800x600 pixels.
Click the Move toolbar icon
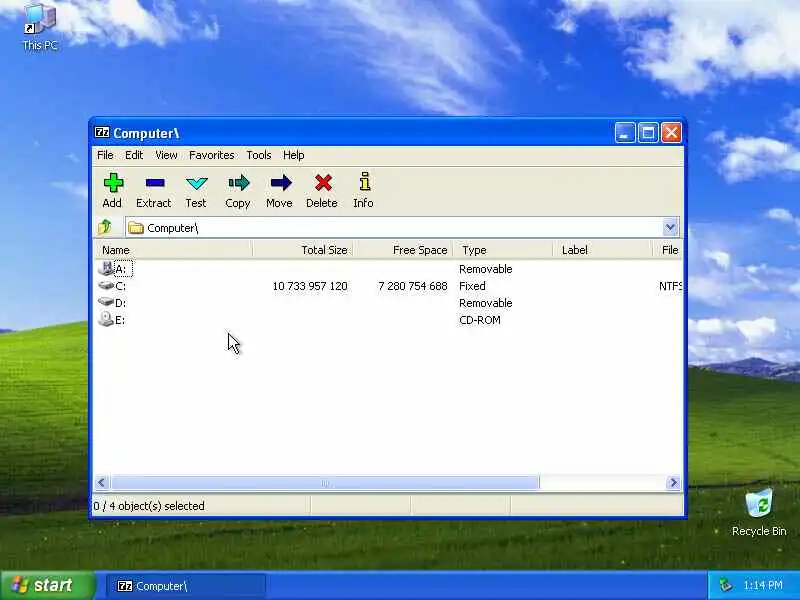pos(281,183)
